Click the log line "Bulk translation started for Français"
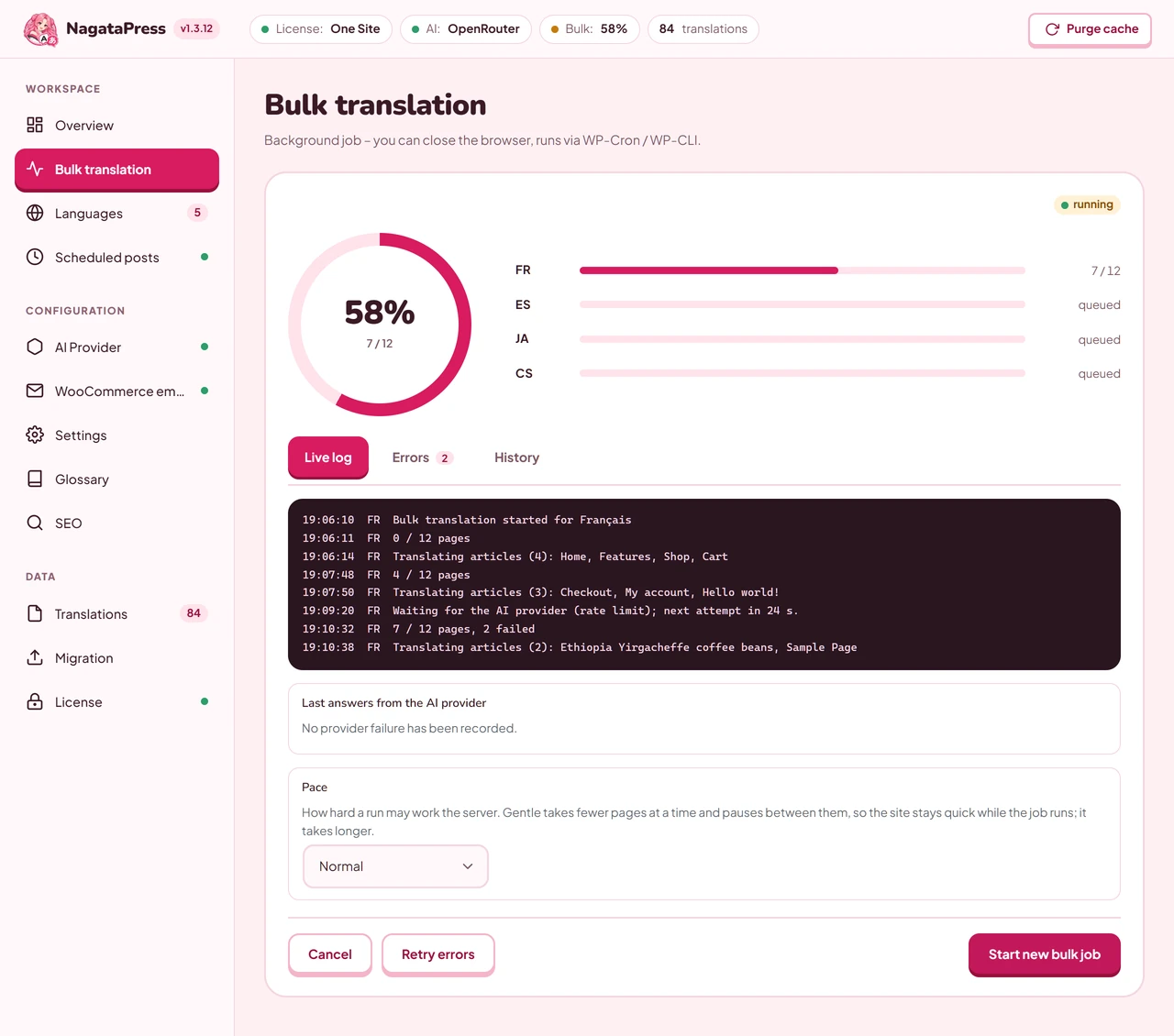 tap(512, 520)
